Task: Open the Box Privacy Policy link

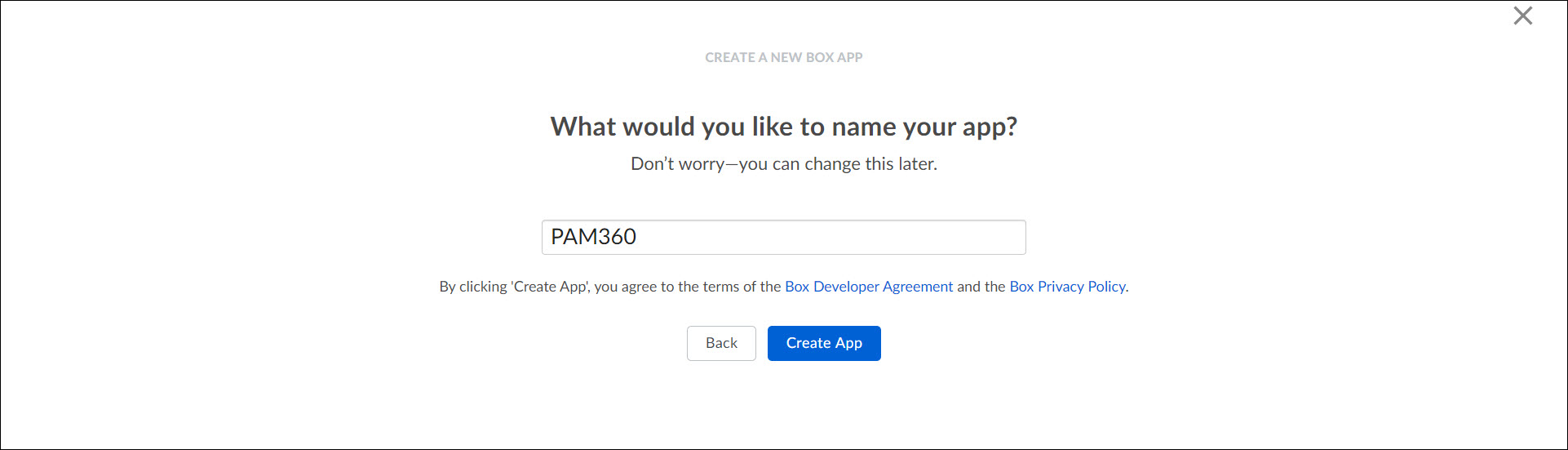Action: [x=1067, y=287]
